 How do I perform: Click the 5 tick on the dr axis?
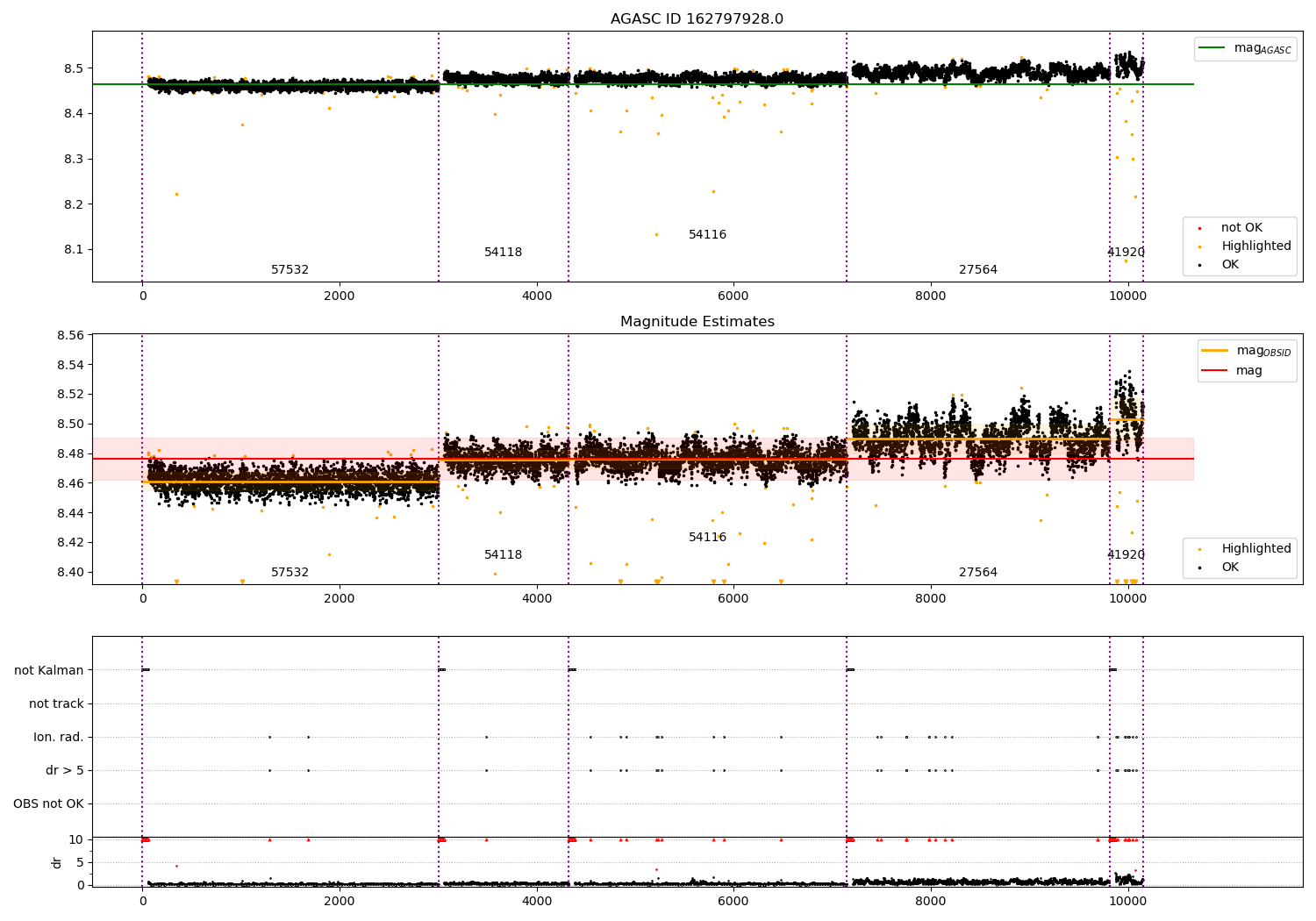click(x=80, y=863)
